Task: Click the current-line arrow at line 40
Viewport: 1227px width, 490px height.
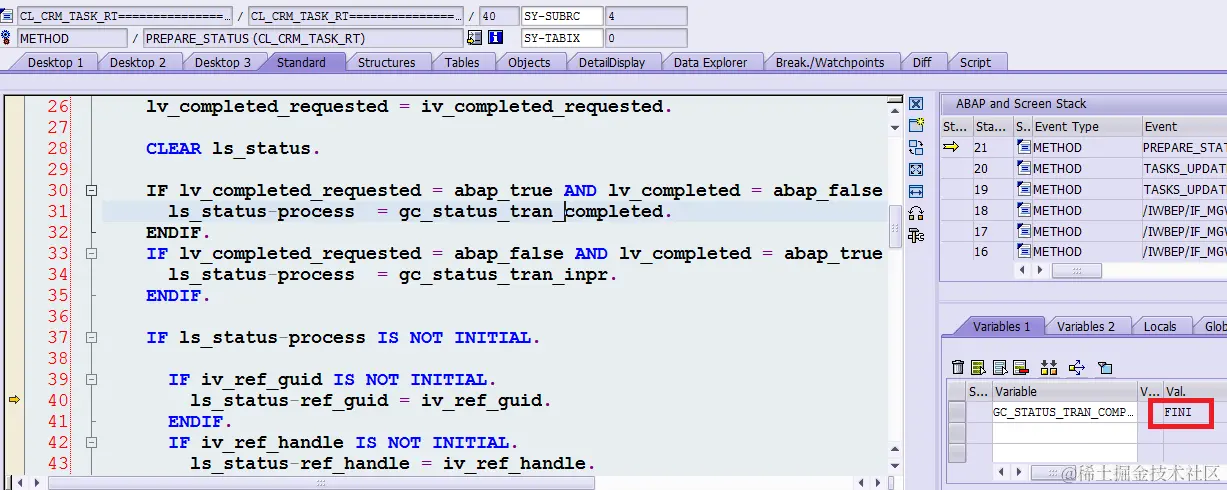Action: (14, 400)
